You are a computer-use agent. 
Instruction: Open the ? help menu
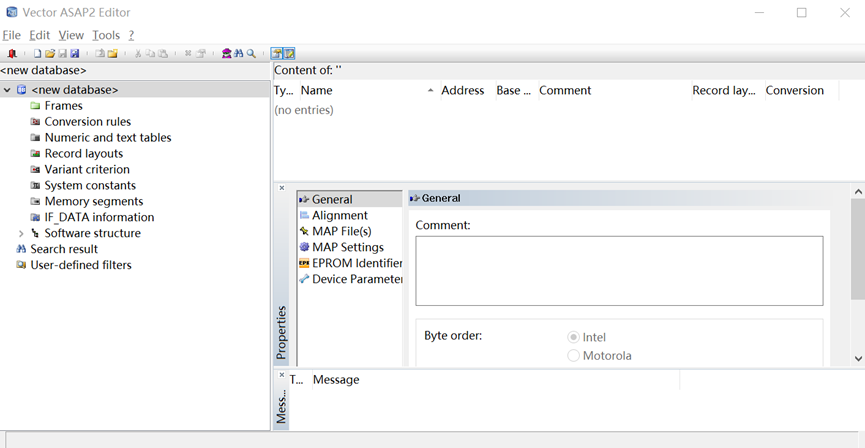click(x=131, y=35)
